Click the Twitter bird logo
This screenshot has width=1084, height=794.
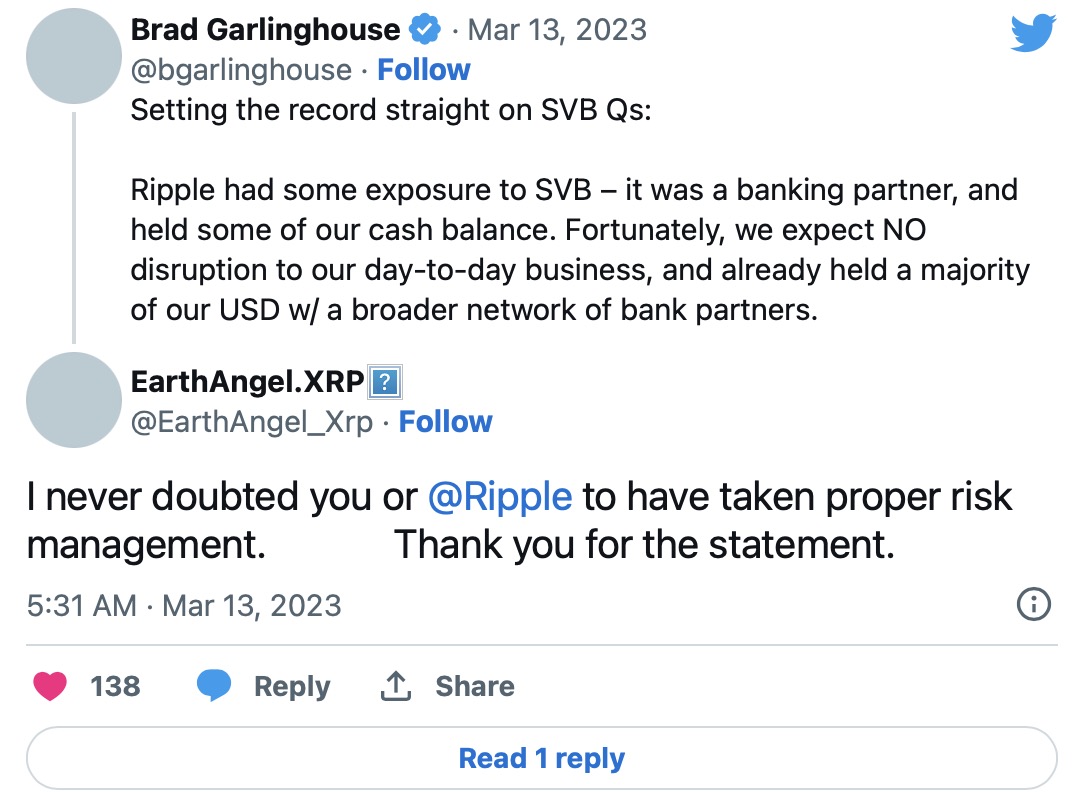coord(1033,32)
